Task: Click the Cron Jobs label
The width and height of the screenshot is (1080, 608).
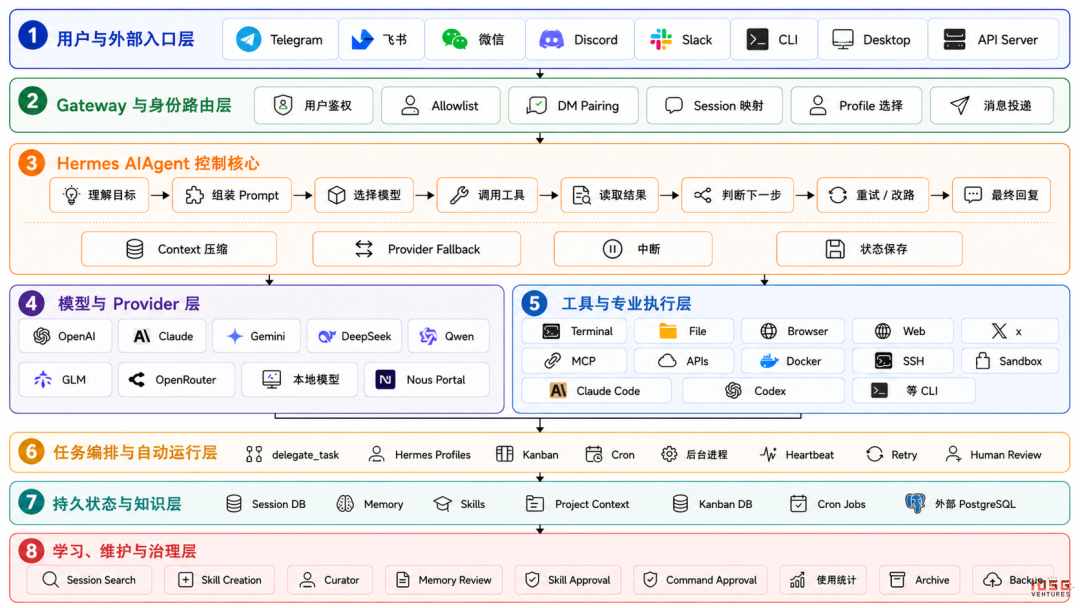Action: click(841, 504)
